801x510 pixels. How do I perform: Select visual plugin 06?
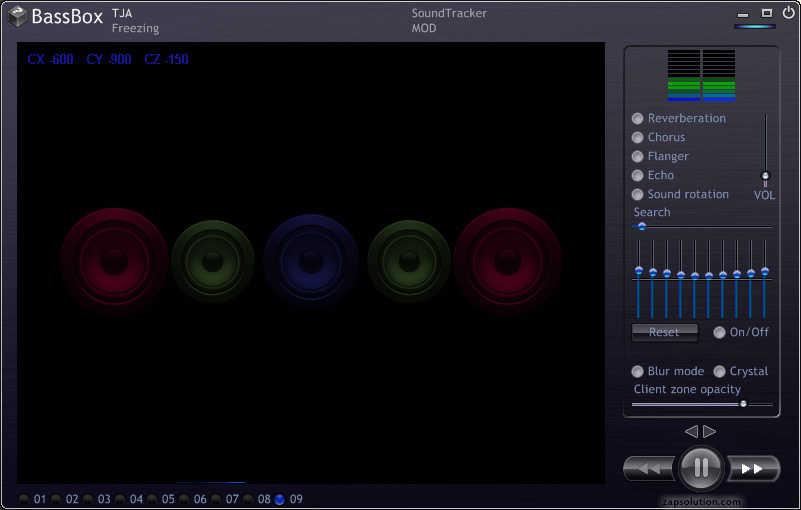click(x=184, y=499)
